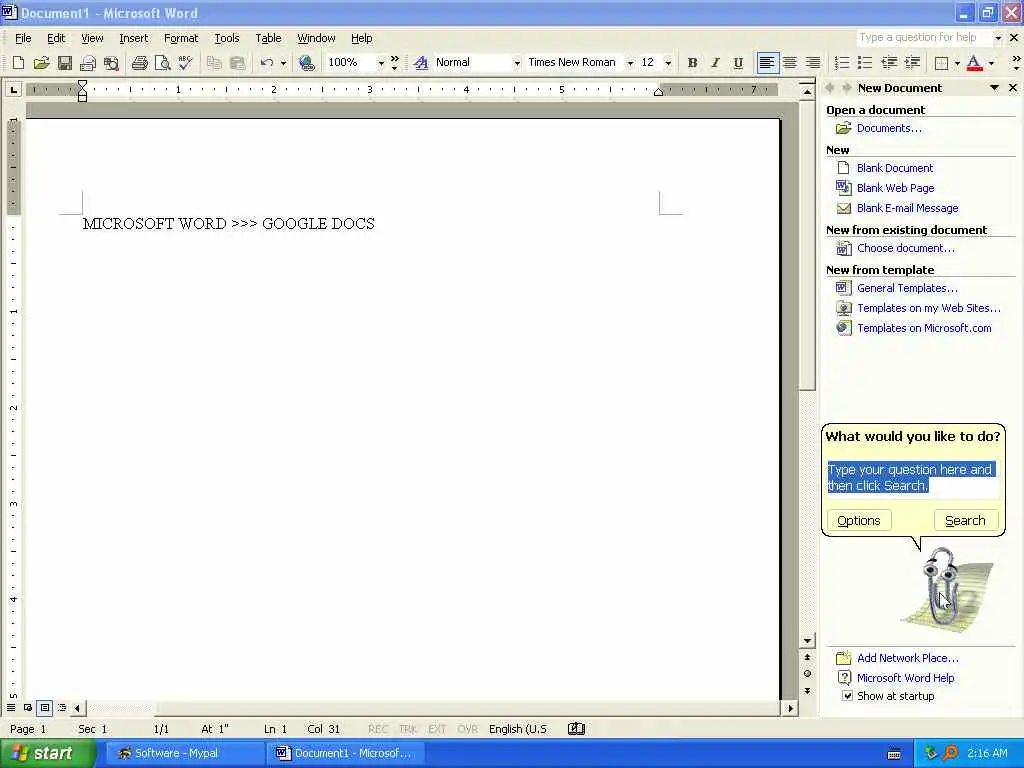1024x768 pixels.
Task: Center align the paragraph
Action: [790, 63]
